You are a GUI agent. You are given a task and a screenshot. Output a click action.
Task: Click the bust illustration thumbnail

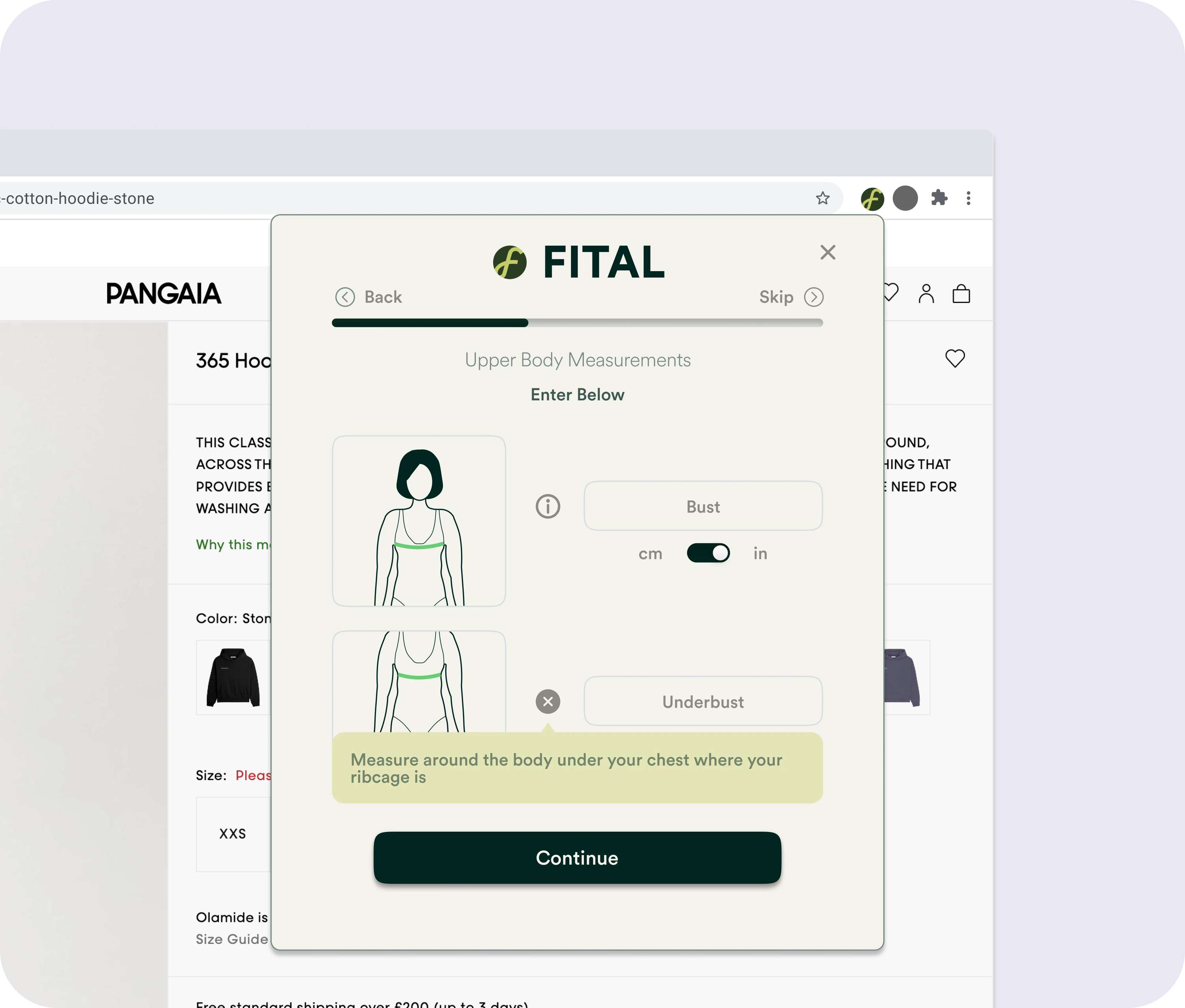coord(418,521)
